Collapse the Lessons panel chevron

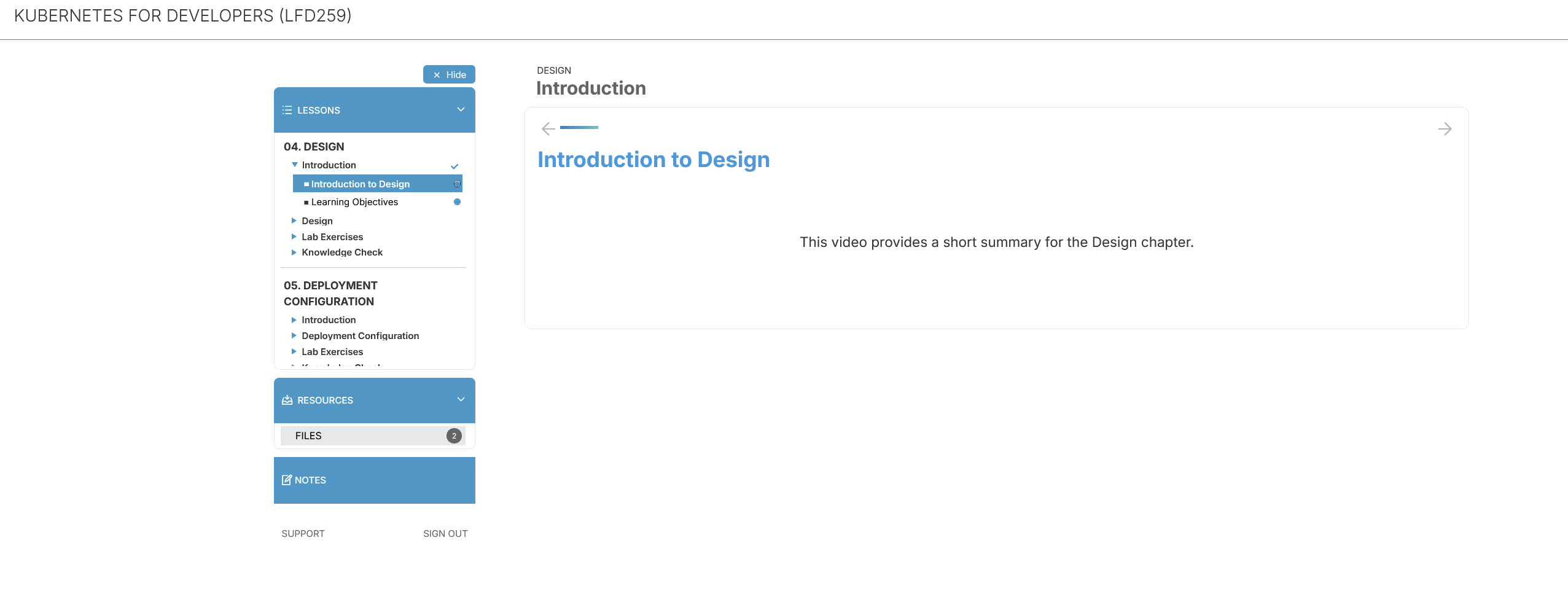[461, 109]
